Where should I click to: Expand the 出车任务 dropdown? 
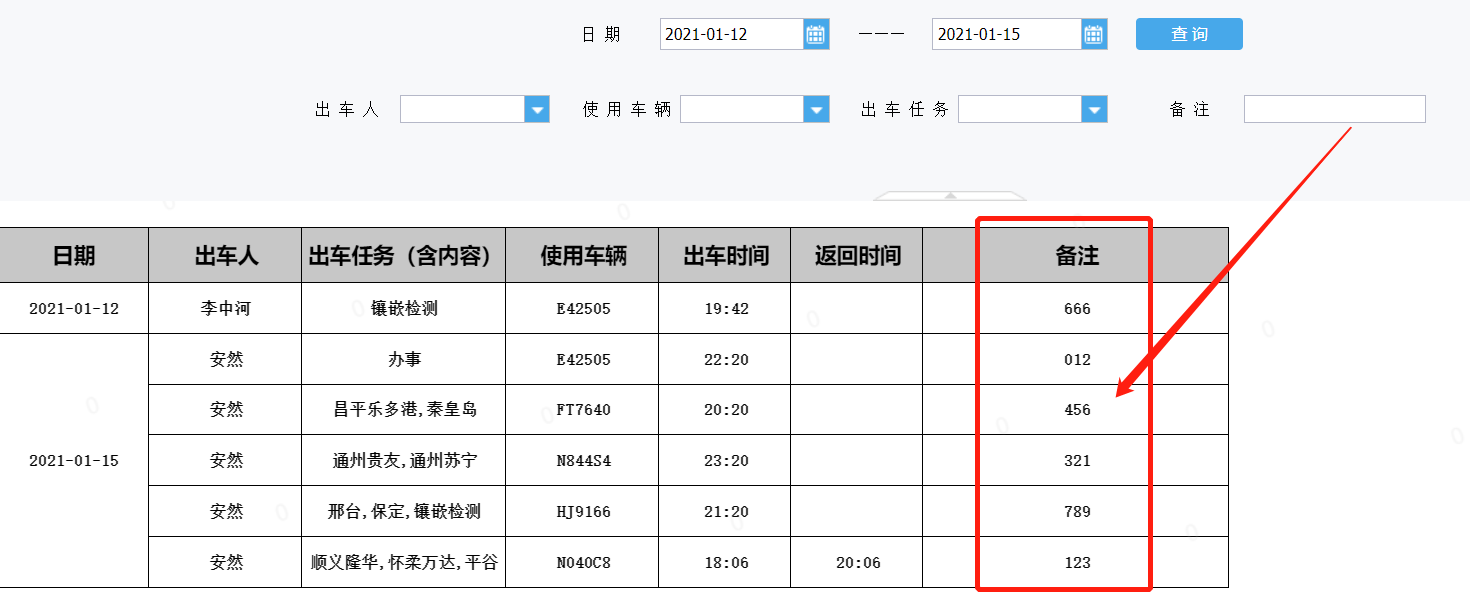point(1095,109)
